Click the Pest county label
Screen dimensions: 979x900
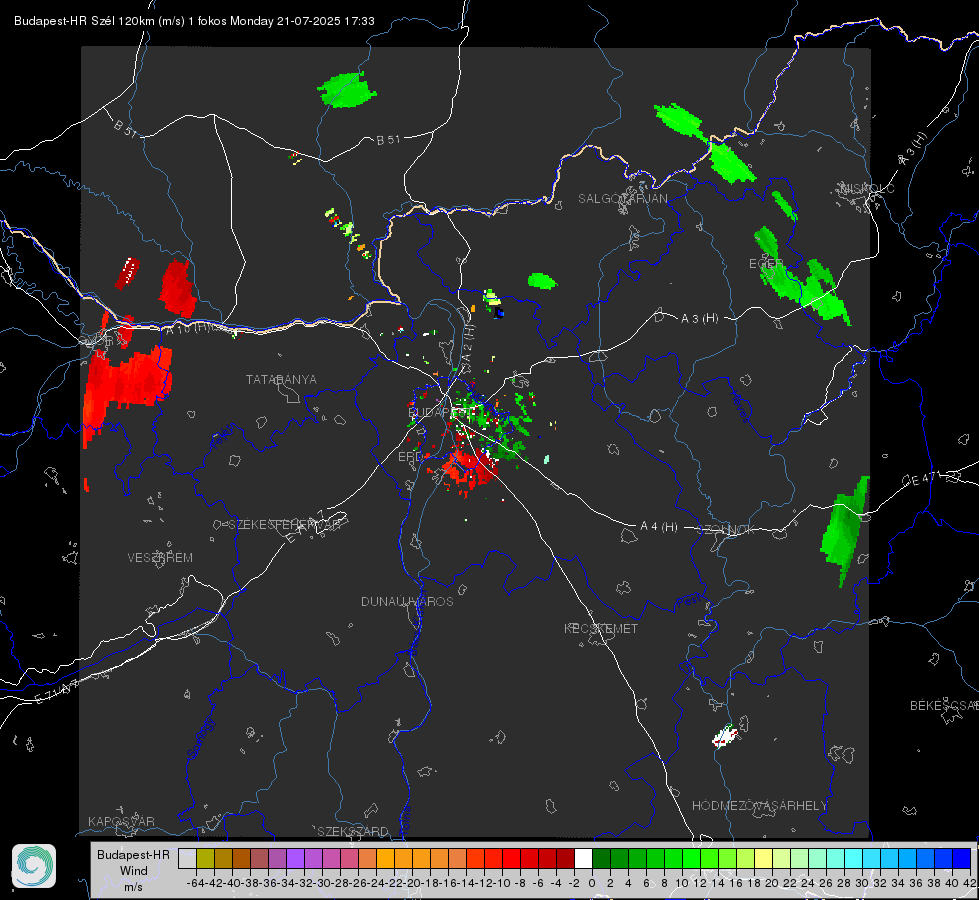pos(689,603)
